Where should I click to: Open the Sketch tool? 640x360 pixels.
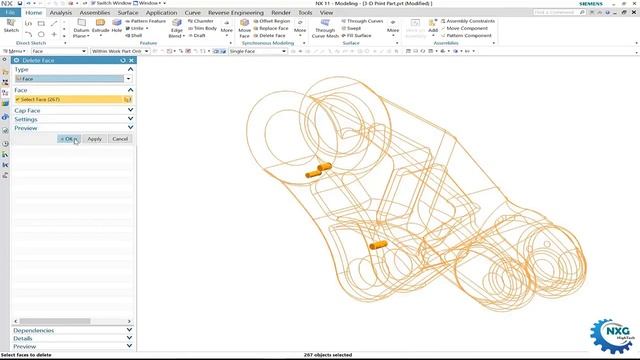point(11,26)
